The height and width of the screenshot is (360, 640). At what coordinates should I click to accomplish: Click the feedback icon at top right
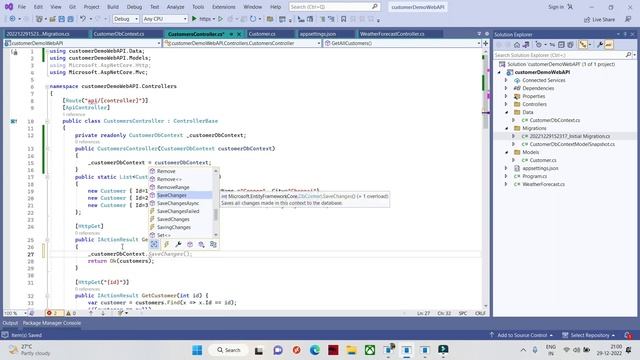[628, 19]
